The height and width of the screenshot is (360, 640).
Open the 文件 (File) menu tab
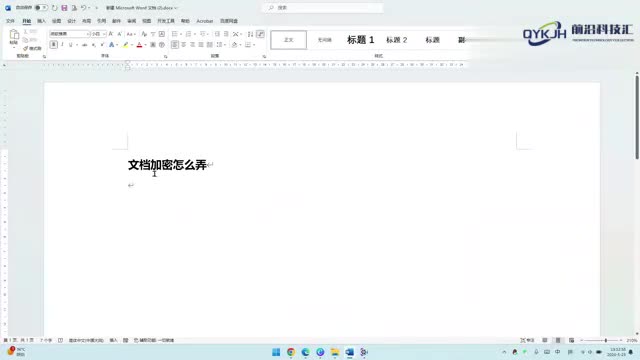click(x=11, y=21)
